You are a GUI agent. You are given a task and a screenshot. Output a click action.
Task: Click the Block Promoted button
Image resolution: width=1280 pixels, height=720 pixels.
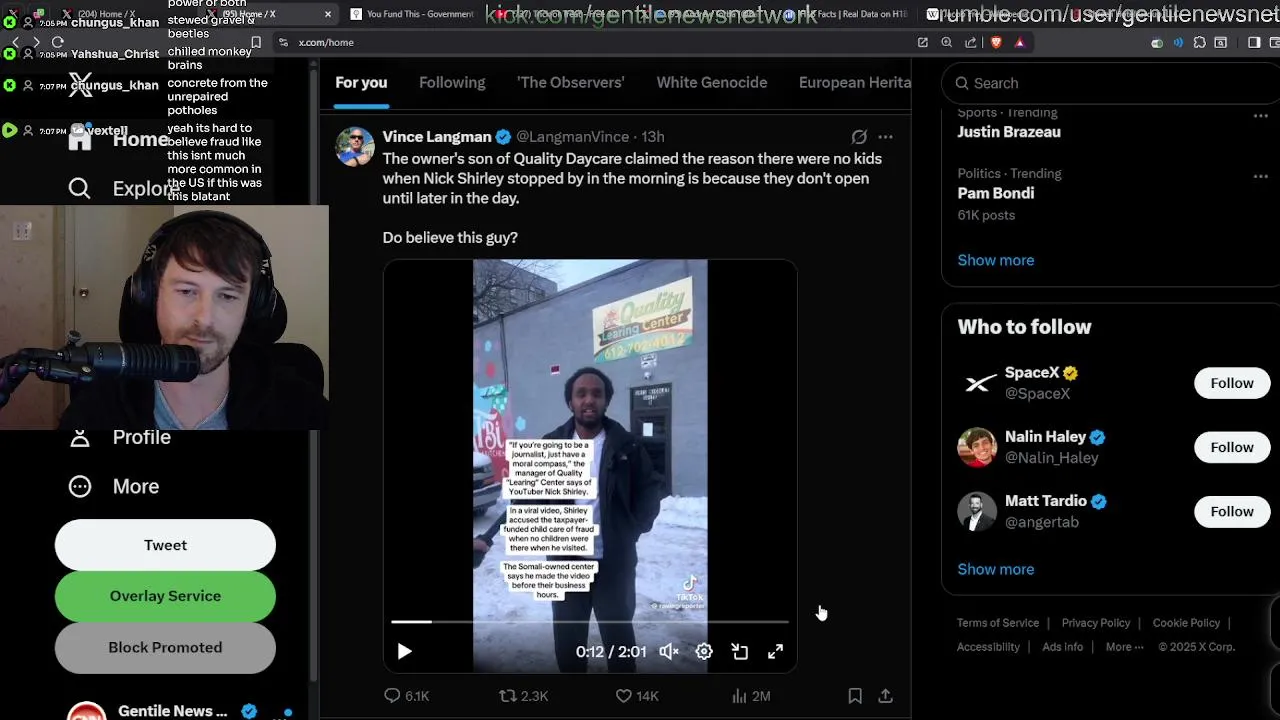165,647
